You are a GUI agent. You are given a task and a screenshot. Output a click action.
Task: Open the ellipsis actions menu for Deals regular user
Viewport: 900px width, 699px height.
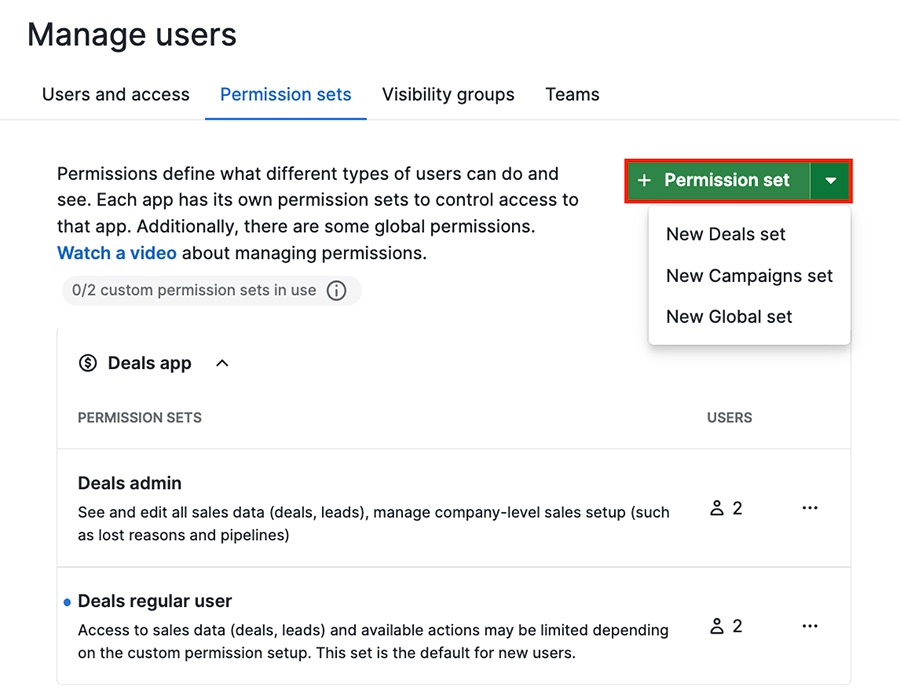point(810,626)
